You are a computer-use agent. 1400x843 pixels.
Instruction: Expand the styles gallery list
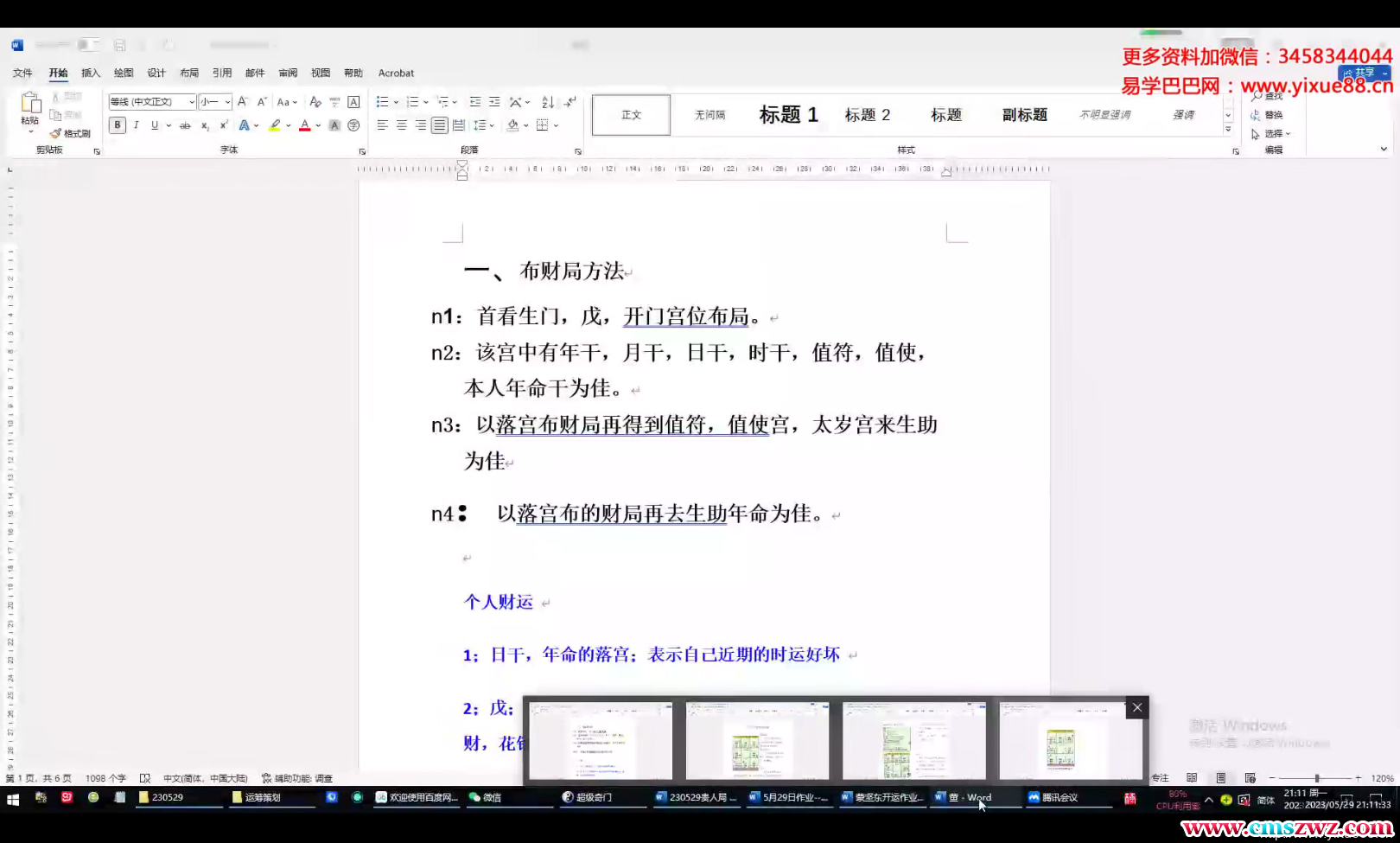tap(1228, 129)
